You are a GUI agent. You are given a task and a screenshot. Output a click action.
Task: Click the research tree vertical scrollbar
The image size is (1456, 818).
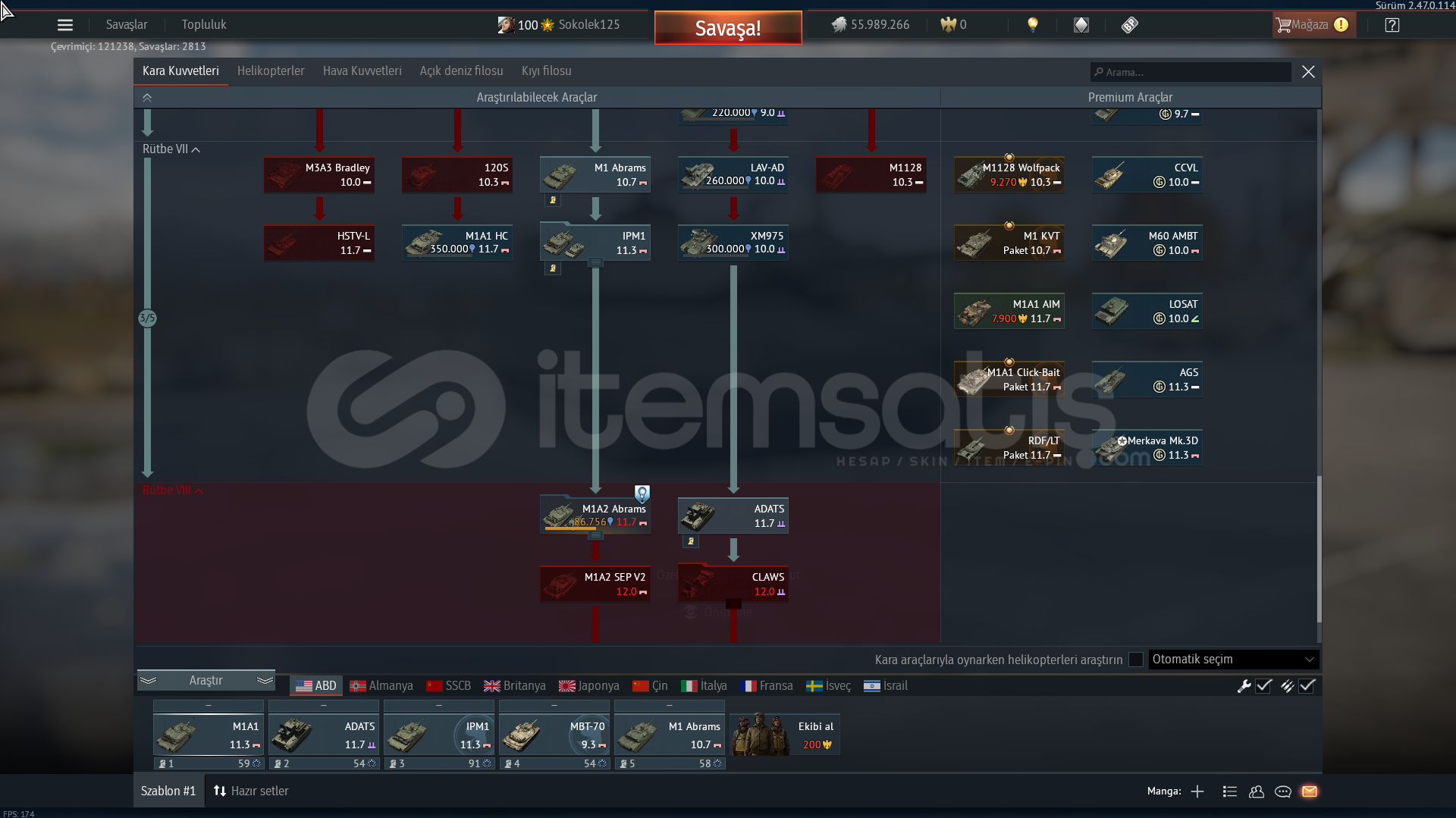[1319, 549]
